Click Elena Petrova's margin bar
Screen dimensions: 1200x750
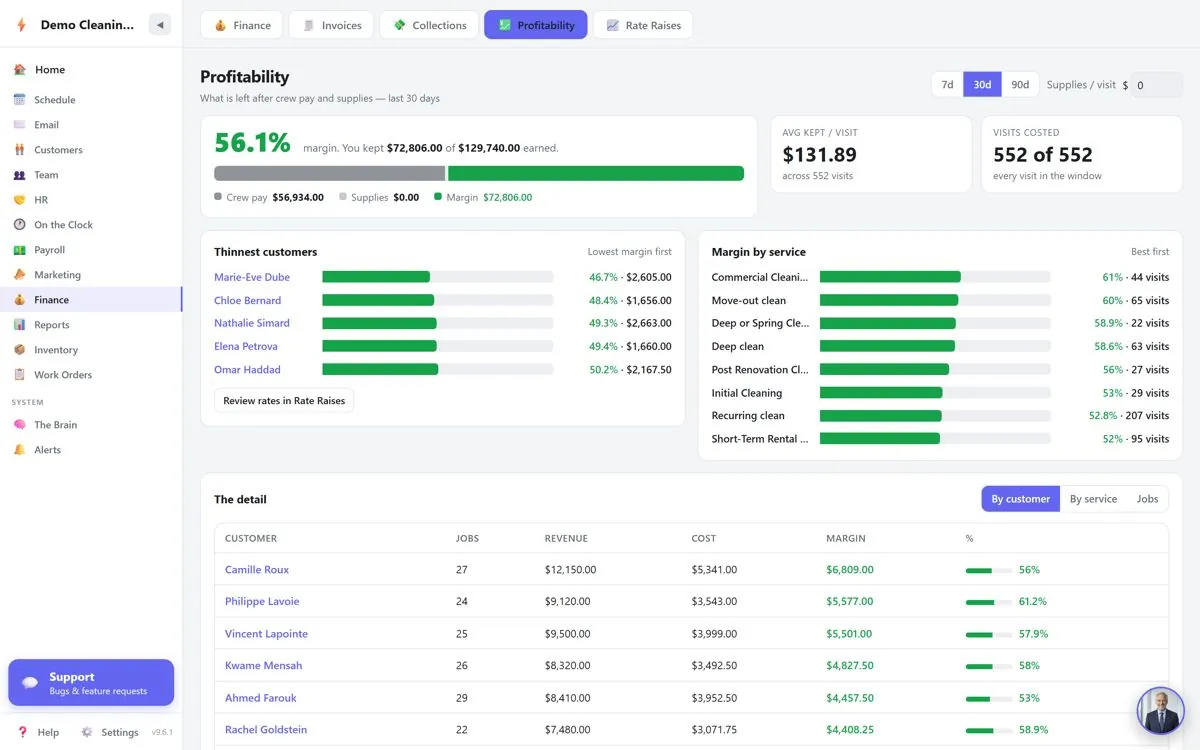(x=437, y=346)
